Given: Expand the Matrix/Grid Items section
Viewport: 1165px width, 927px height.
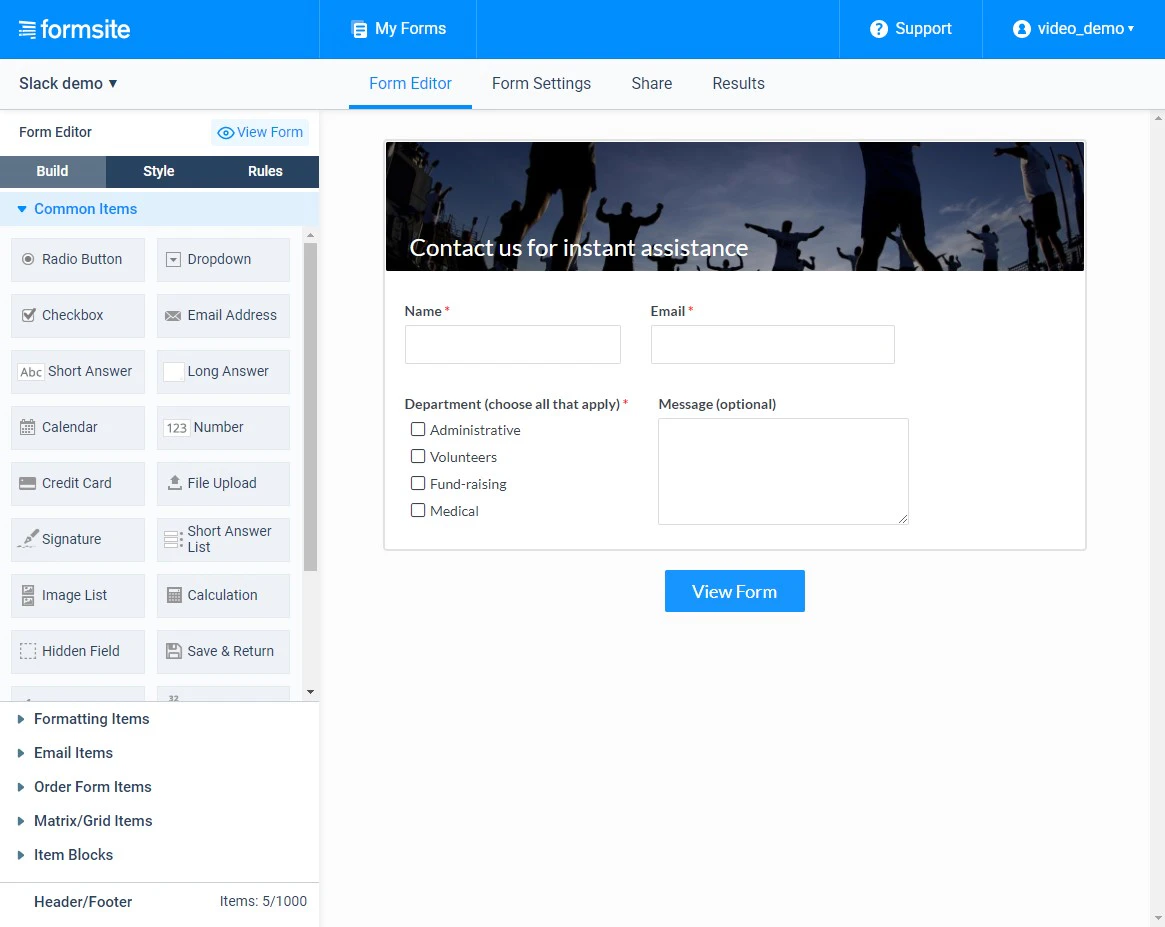Looking at the screenshot, I should coord(93,820).
